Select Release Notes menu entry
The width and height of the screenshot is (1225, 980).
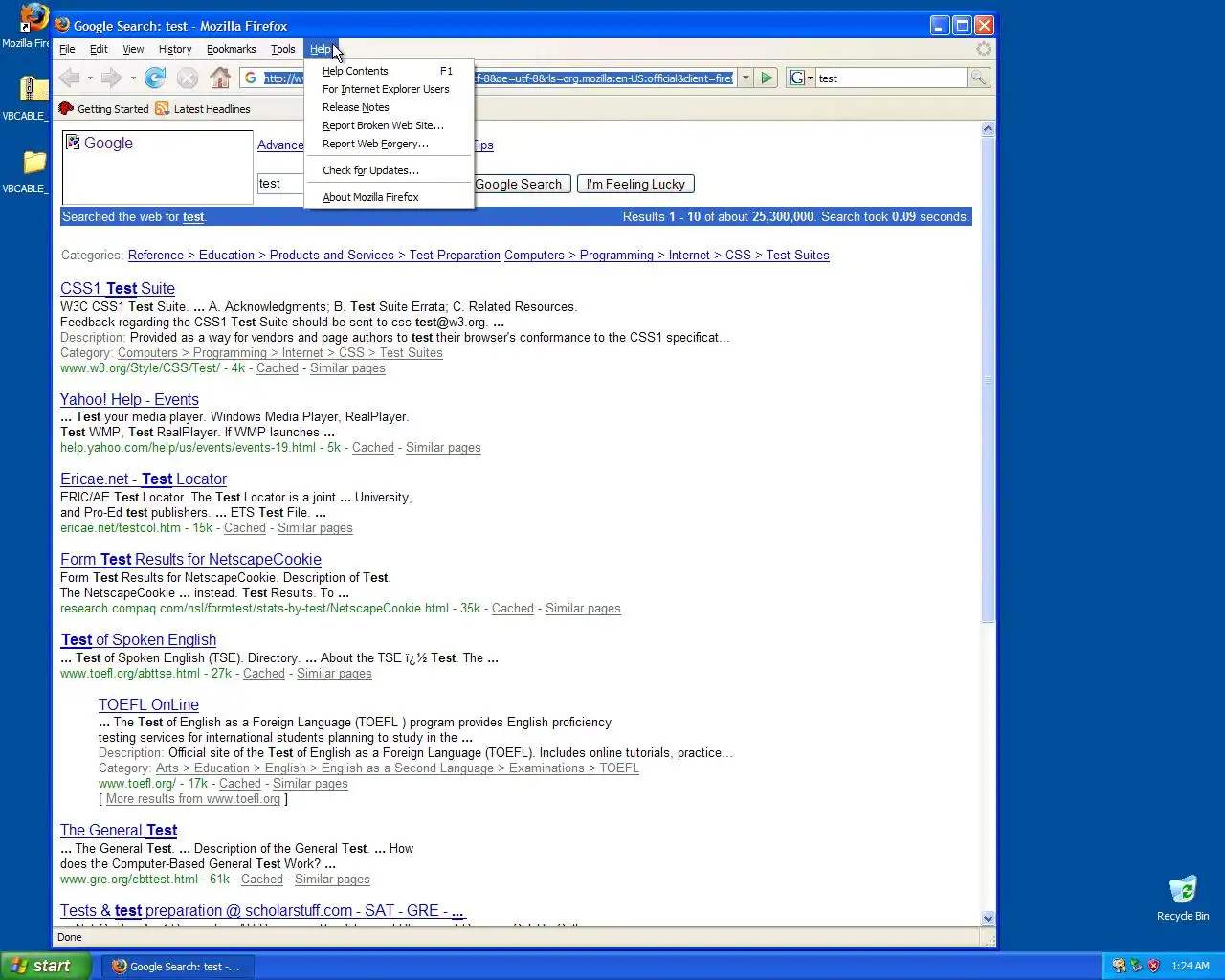(x=389, y=107)
